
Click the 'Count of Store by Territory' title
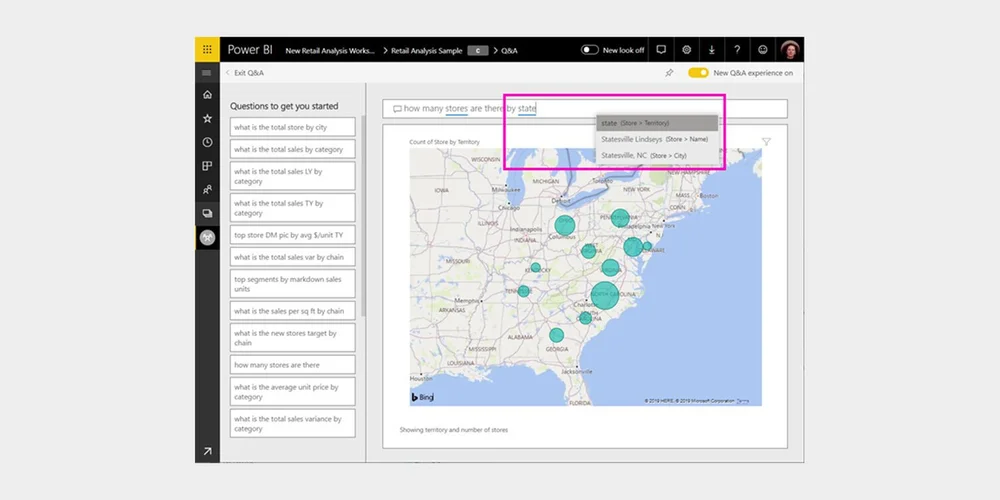(x=445, y=142)
